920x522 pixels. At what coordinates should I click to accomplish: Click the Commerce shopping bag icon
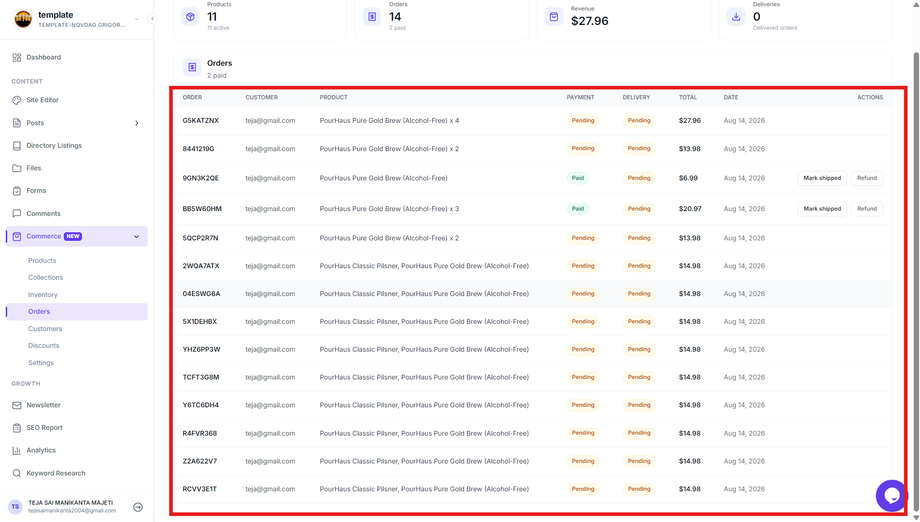[x=16, y=236]
